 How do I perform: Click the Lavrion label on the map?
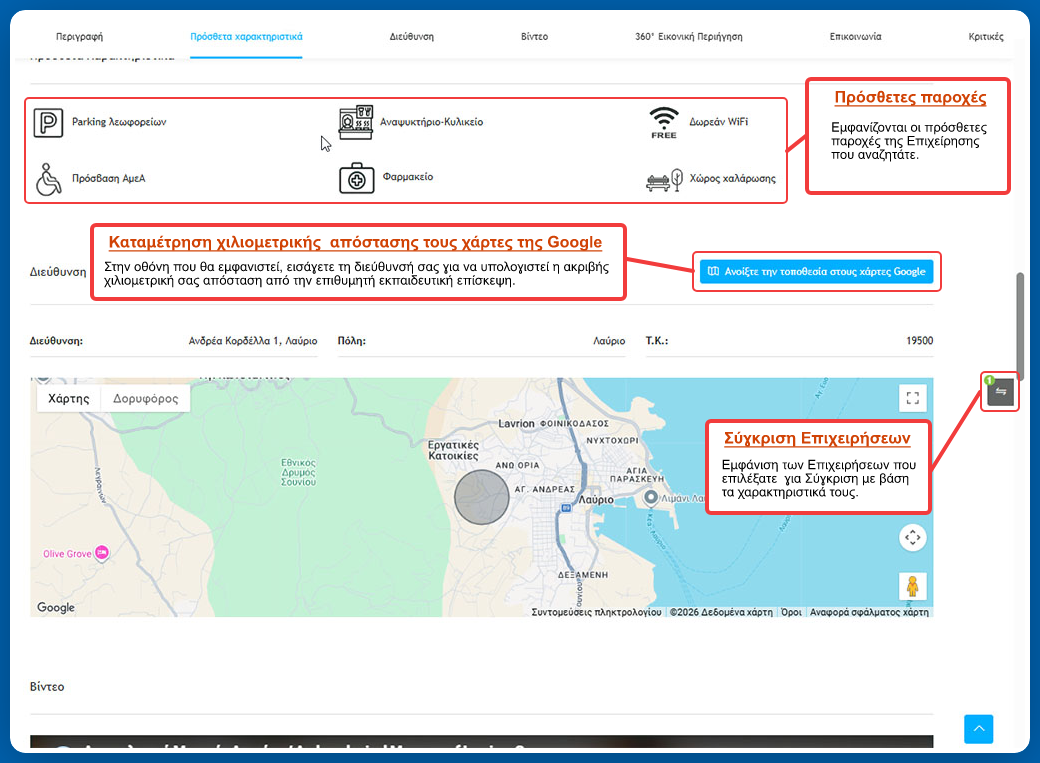click(x=516, y=423)
